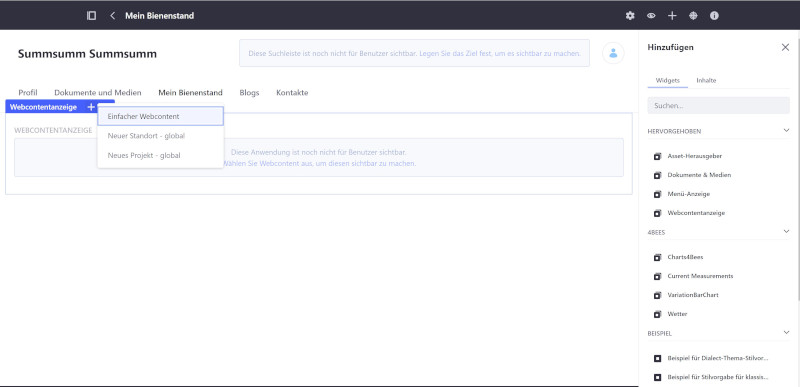Click the Menü-Anzeige widget icon

click(x=657, y=194)
